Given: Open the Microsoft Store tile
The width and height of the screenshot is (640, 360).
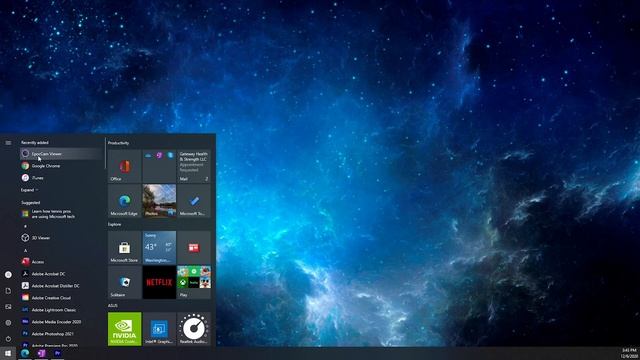Looking at the screenshot, I should [124, 247].
